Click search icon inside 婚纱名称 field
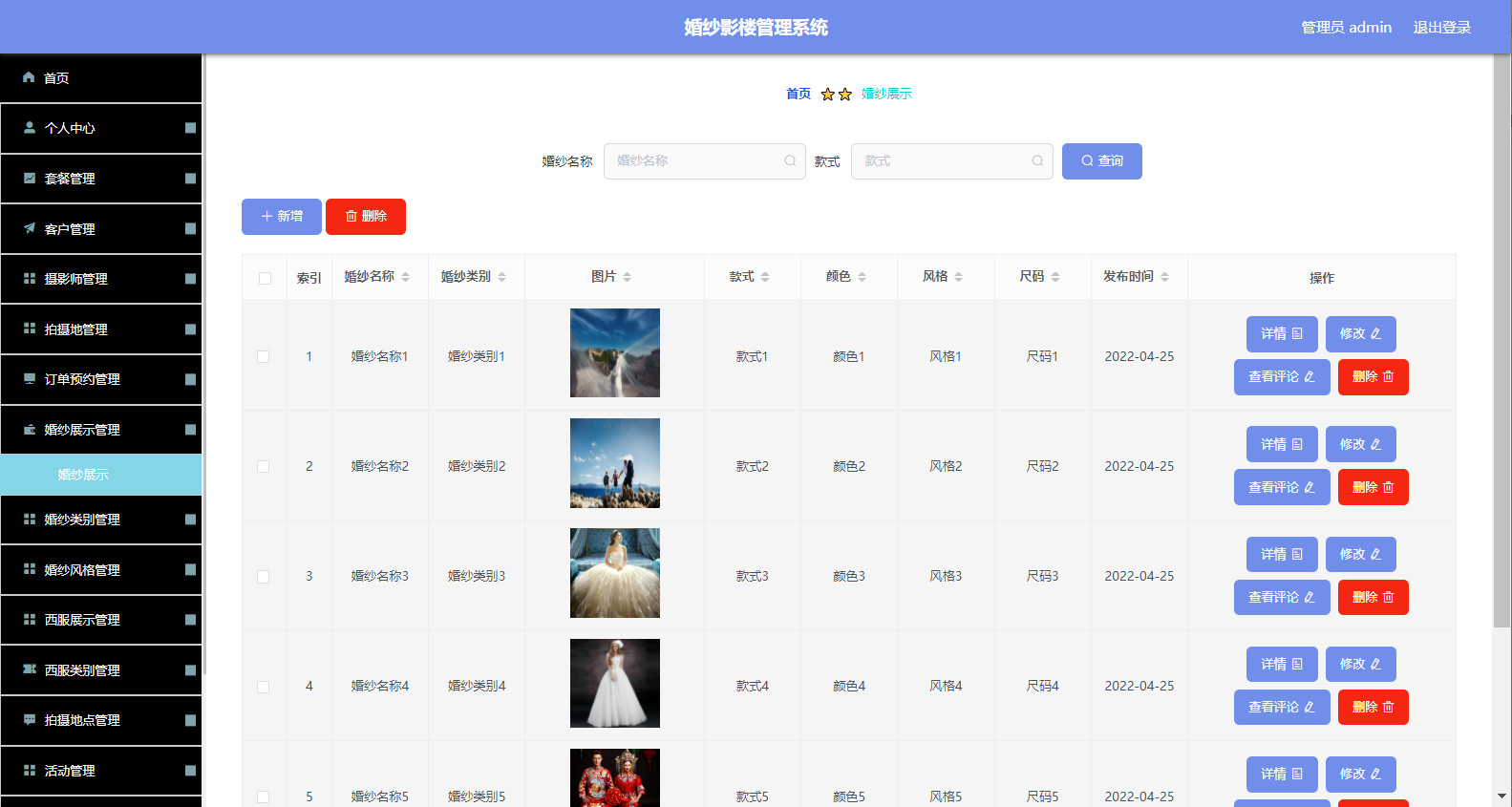The height and width of the screenshot is (807, 1512). (790, 160)
